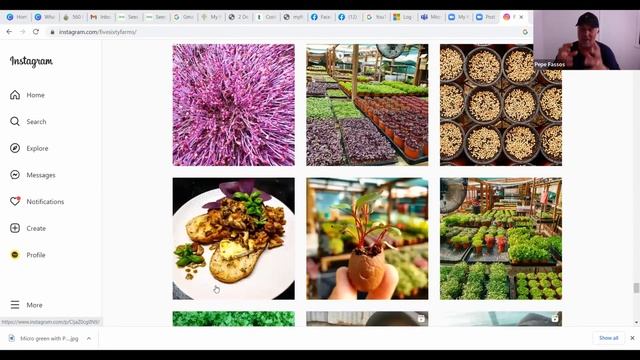Switch to the 'myh' browser tab

click(x=293, y=17)
